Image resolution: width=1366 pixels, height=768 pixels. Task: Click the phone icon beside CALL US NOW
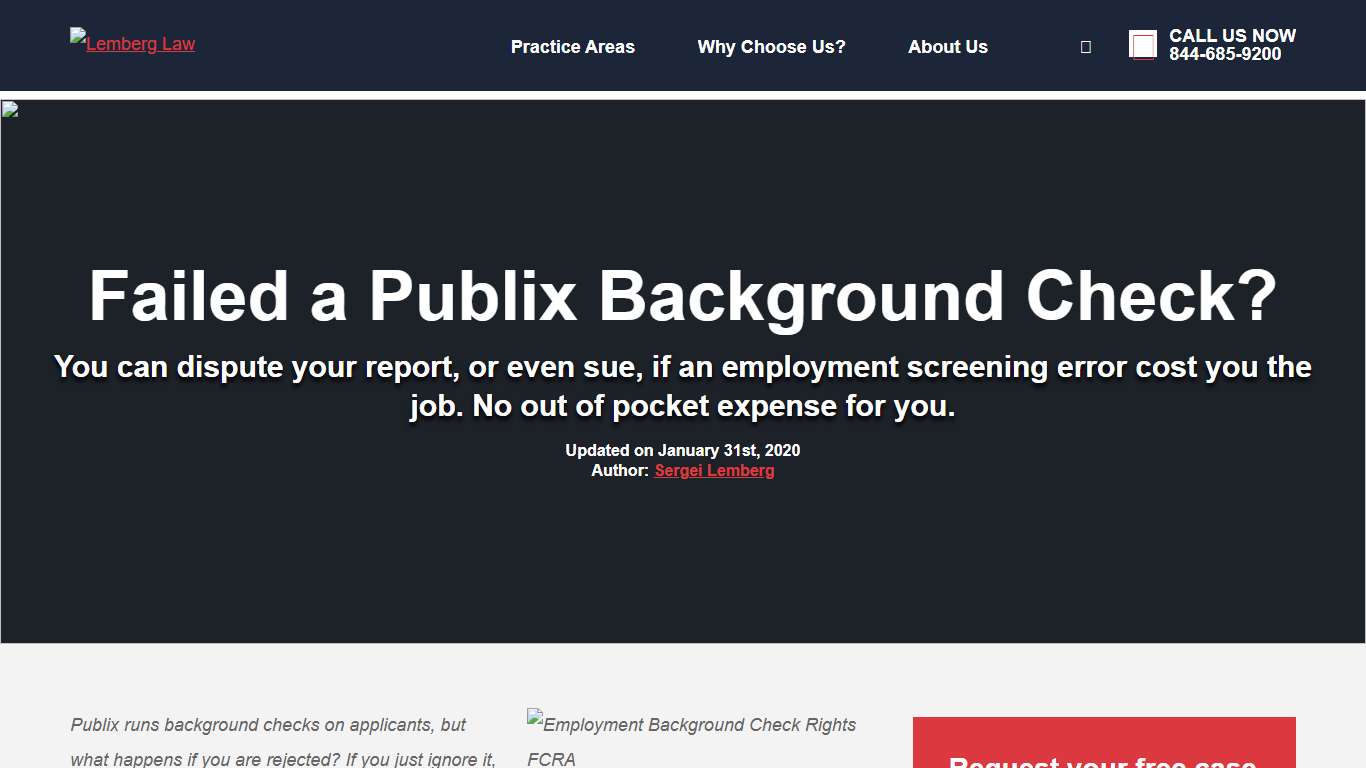click(1142, 44)
